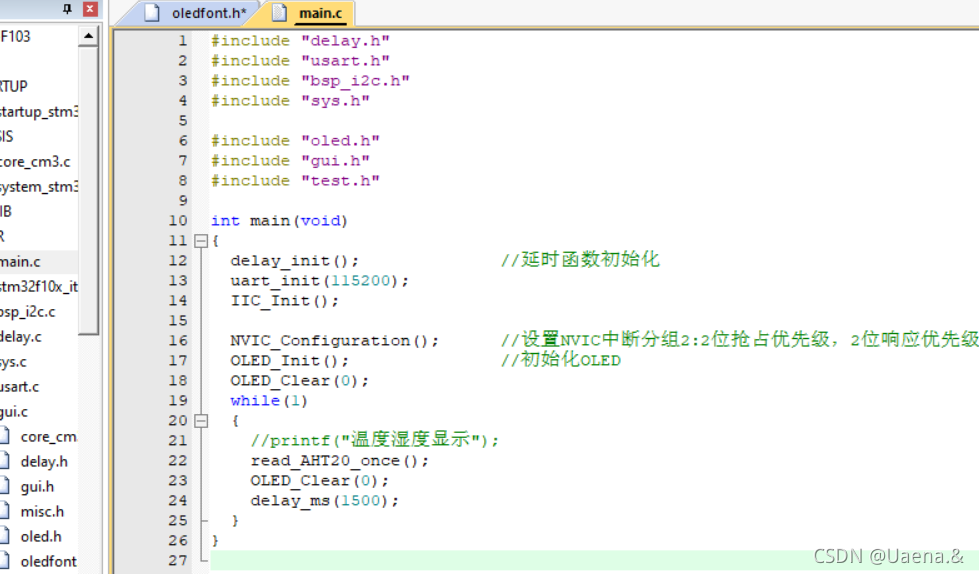Open delay.c in the project tree
979x574 pixels.
[21, 337]
